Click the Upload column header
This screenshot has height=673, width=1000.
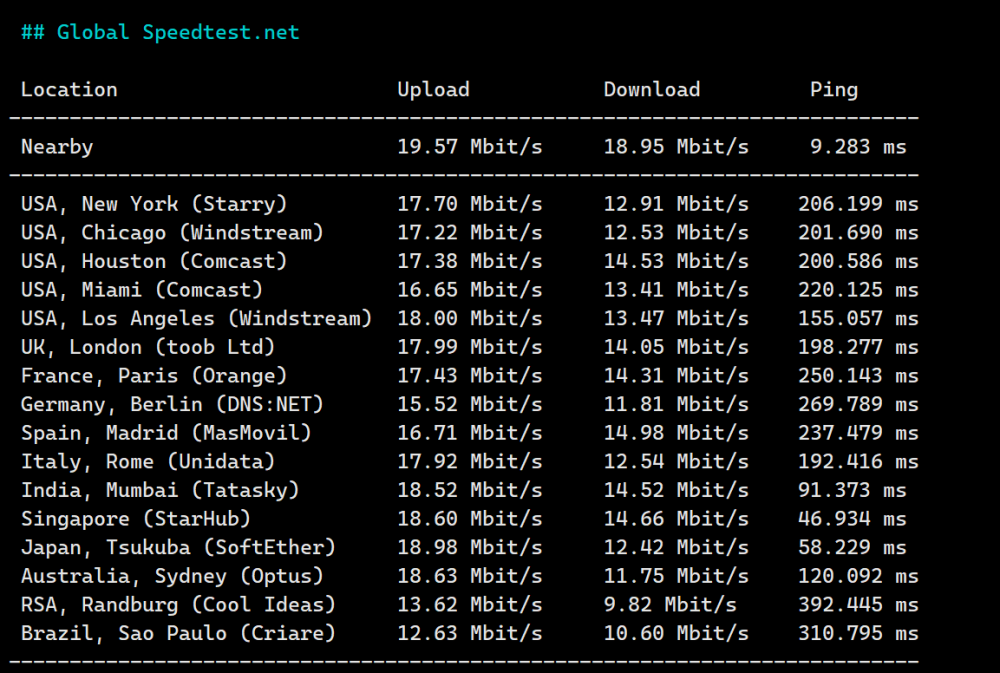tap(433, 89)
